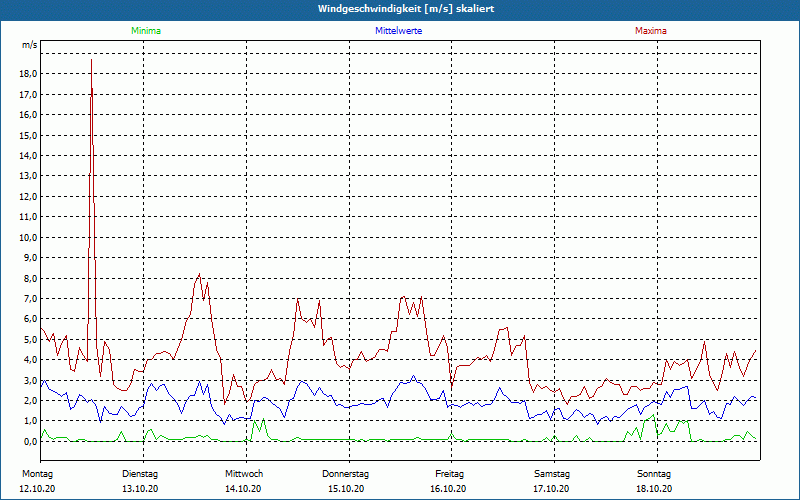
Task: Click the blue Mittelwerte legend label
Action: point(398,31)
